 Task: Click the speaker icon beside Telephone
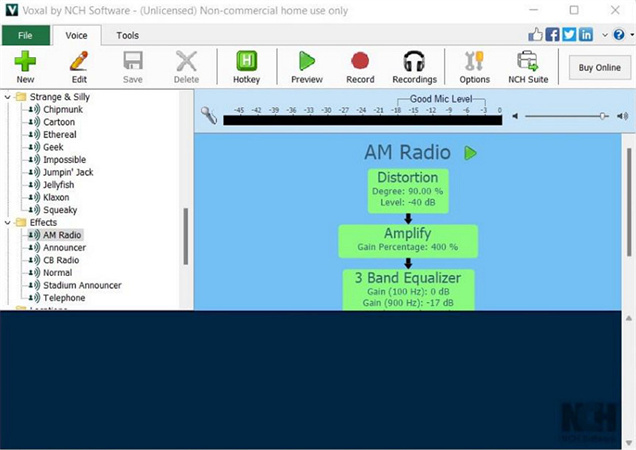[x=34, y=298]
